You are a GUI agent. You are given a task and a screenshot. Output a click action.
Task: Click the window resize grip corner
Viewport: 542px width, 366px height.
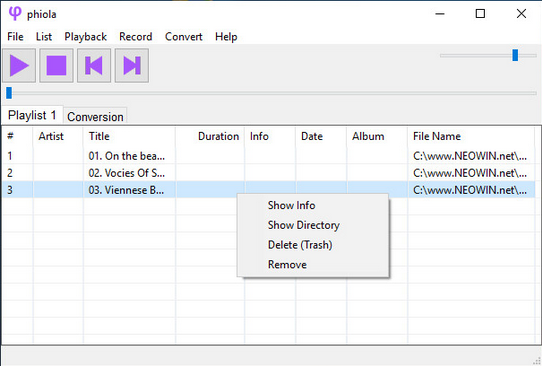point(536,361)
